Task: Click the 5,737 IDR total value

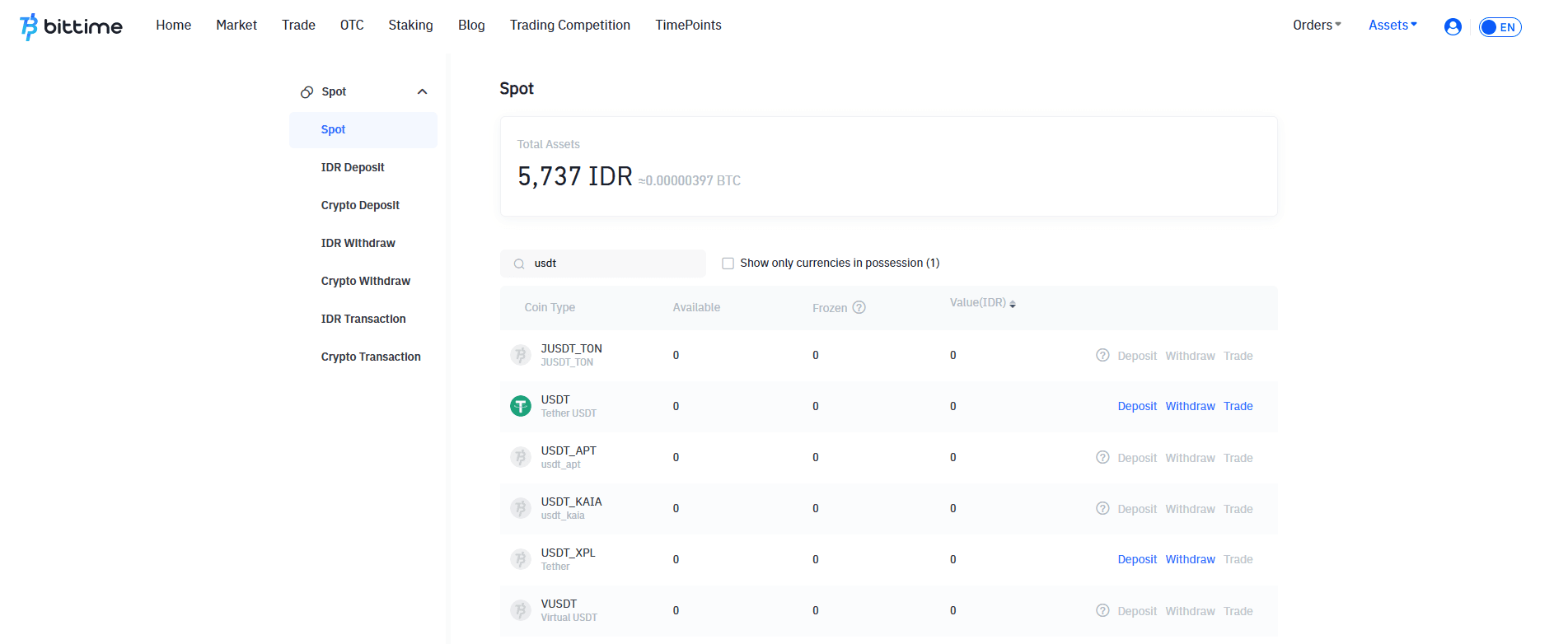Action: [575, 176]
